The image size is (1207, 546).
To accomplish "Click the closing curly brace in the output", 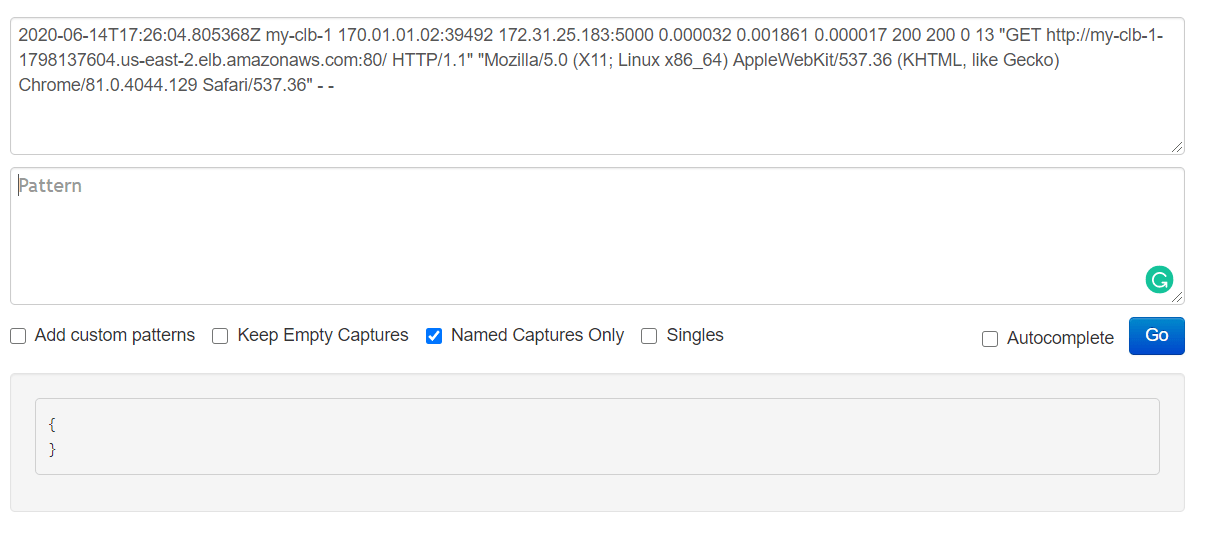I will pyautogui.click(x=52, y=450).
